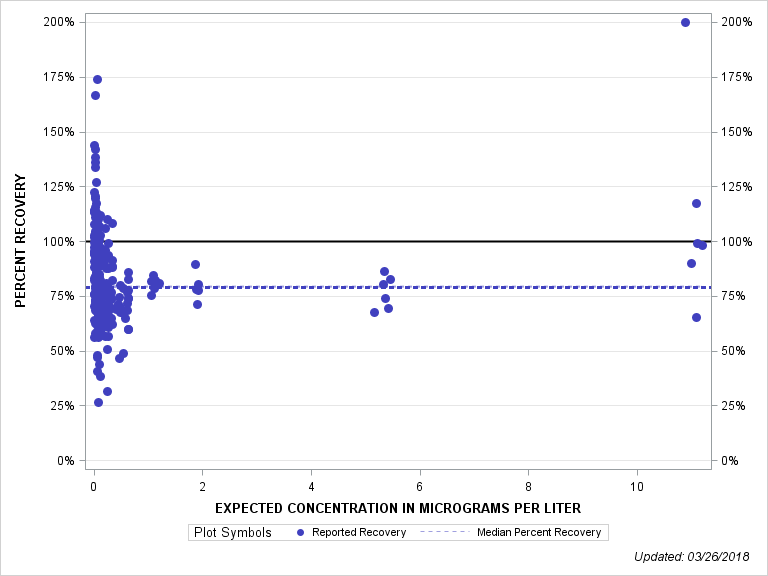Select the point near 117% at far right
This screenshot has height=576, width=768.
tap(696, 203)
